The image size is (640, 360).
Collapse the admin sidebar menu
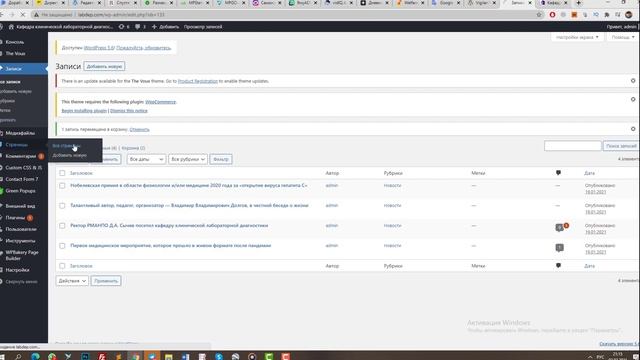point(21,282)
